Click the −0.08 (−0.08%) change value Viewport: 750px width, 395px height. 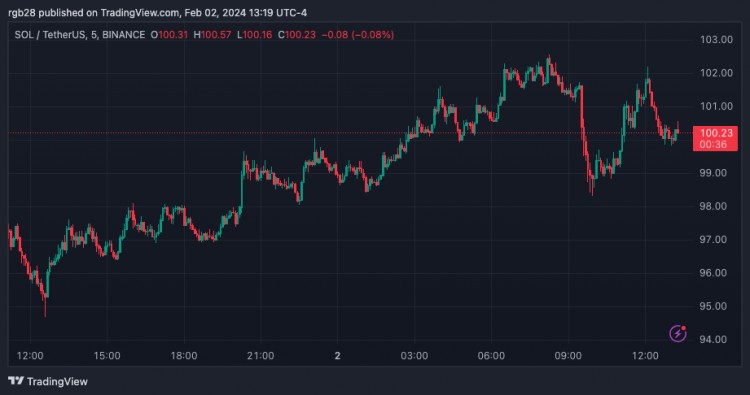358,35
